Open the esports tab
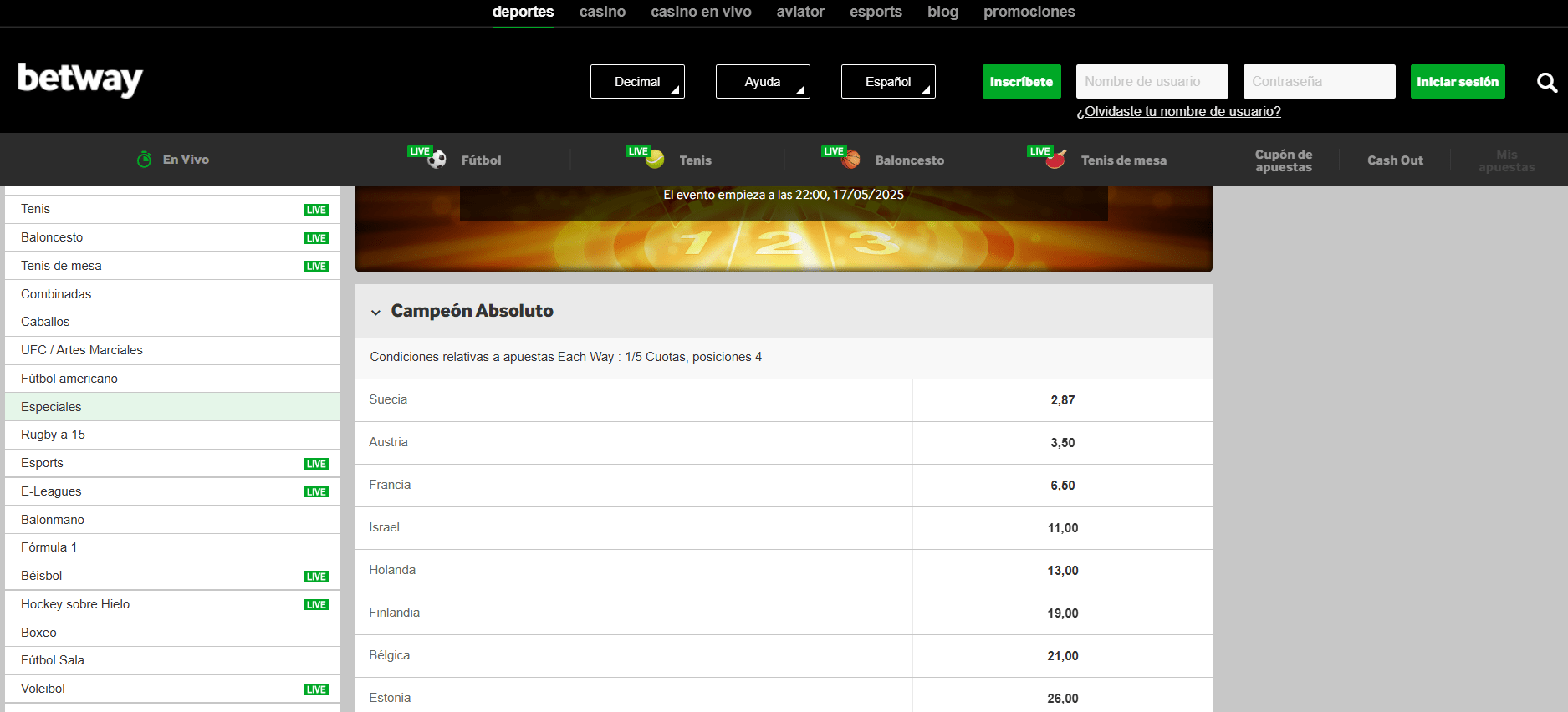 pos(876,12)
